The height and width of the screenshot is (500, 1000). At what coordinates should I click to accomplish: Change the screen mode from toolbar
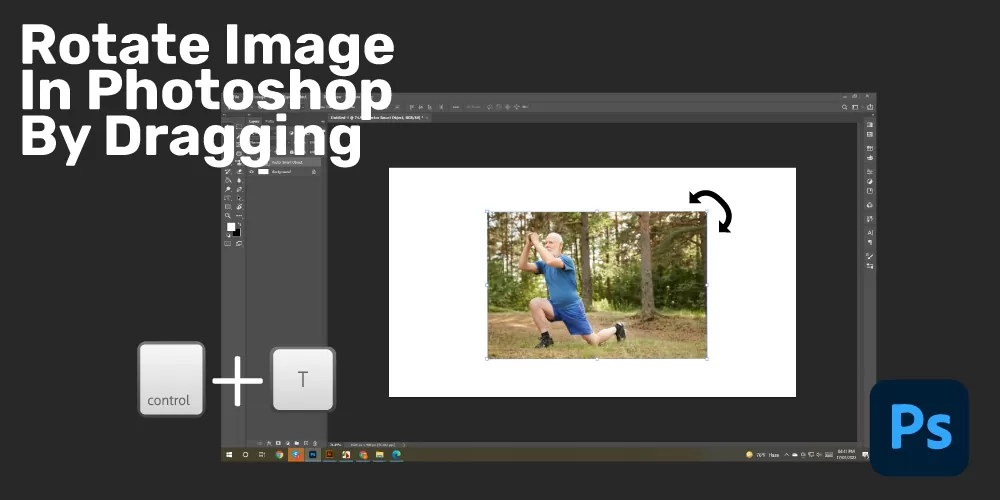pyautogui.click(x=239, y=243)
